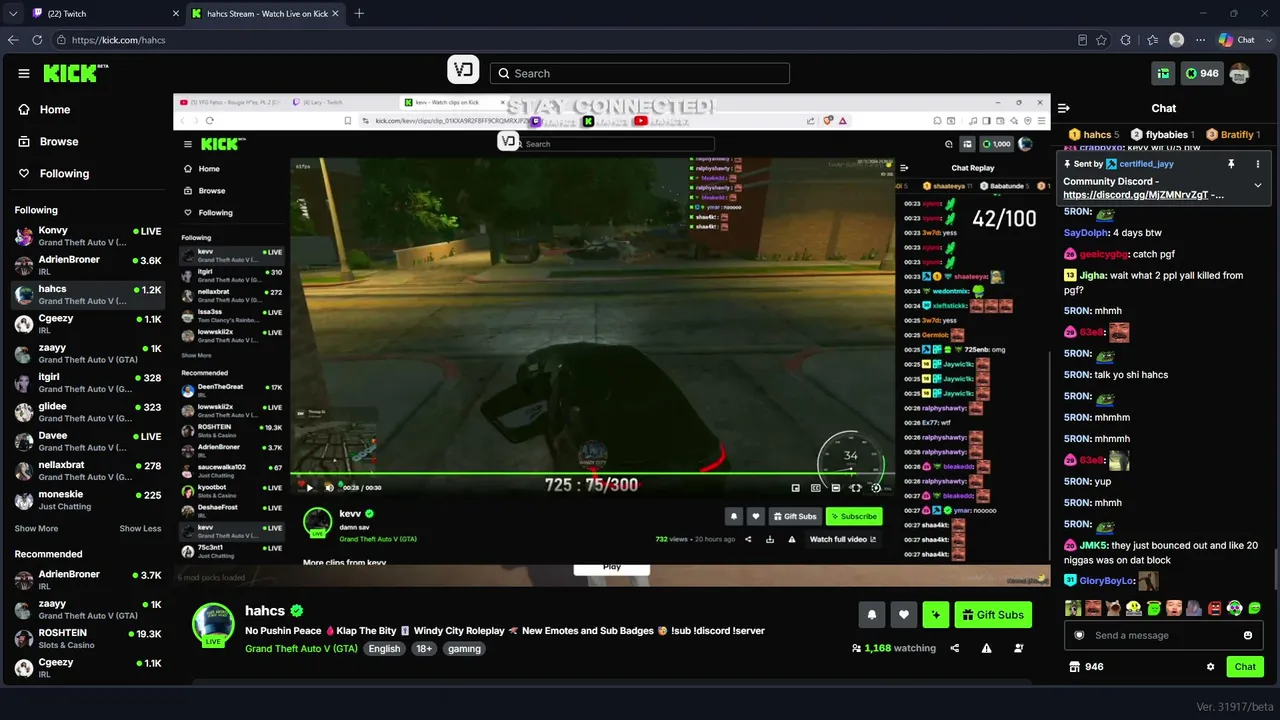Send message with green Chat button

1245,667
